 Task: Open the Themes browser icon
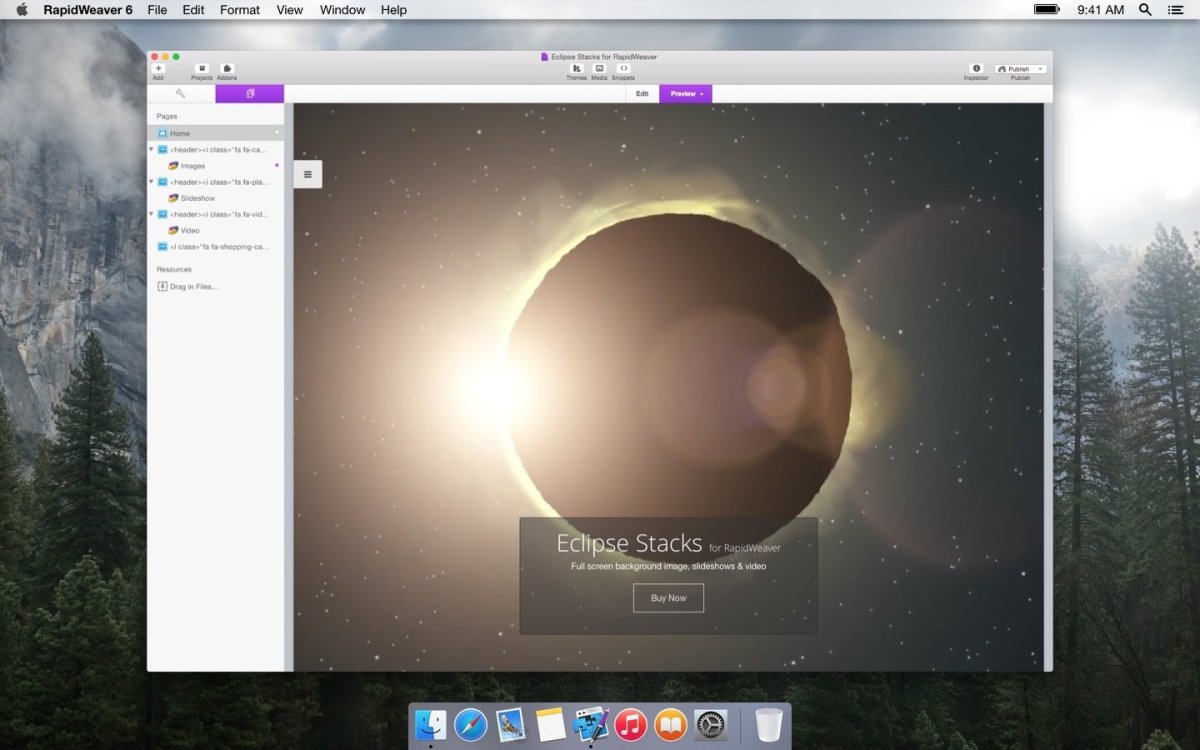[x=576, y=69]
